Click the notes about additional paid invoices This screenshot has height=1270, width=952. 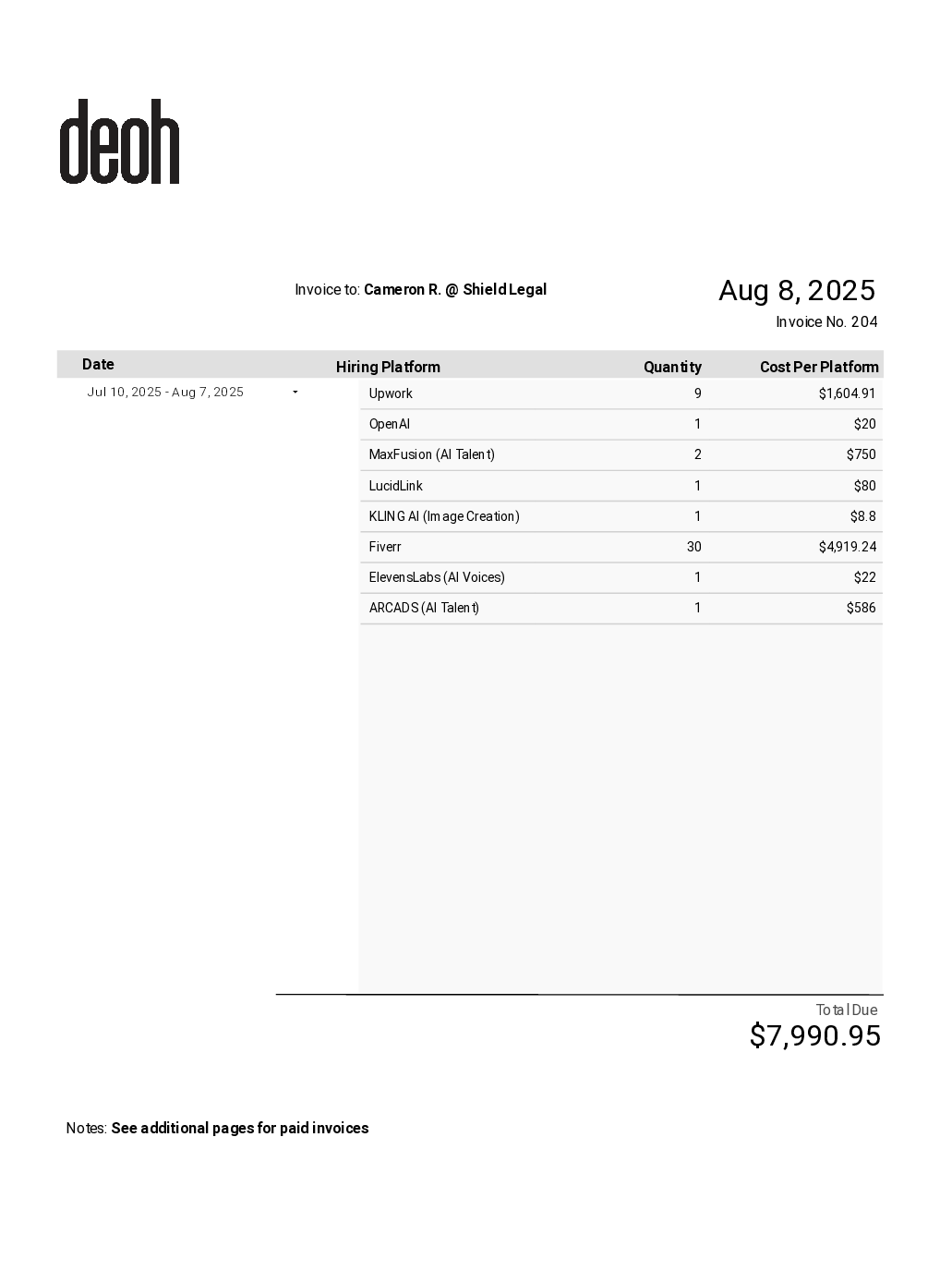point(239,1128)
